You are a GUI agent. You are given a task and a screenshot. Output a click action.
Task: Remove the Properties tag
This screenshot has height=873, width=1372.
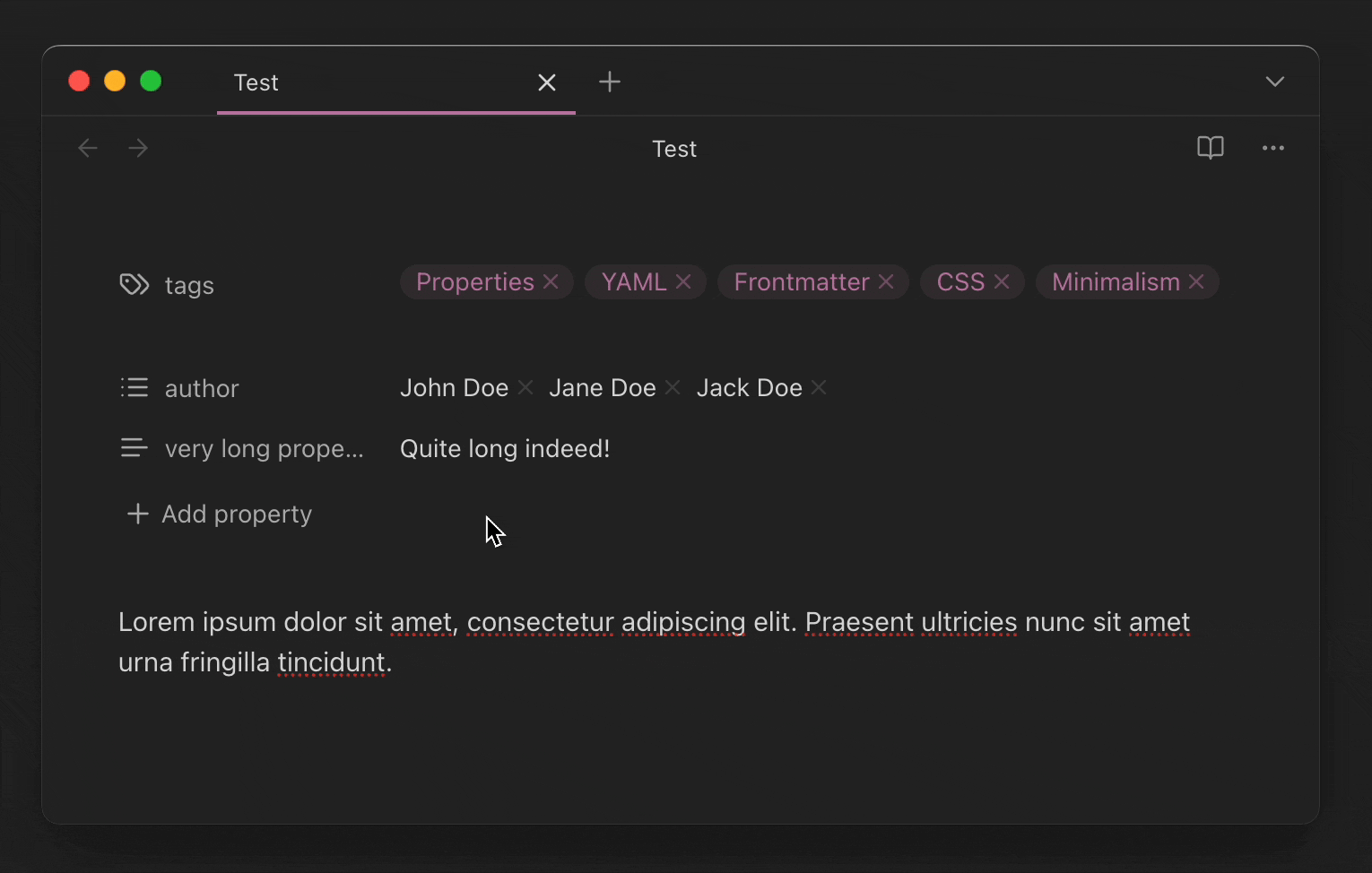[551, 282]
